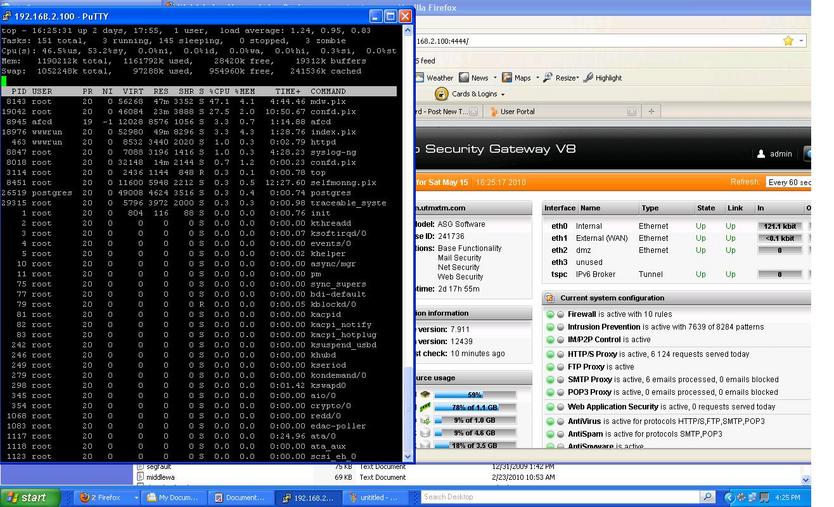Open the Windows Start menu
834x507 pixels.
click(x=29, y=497)
